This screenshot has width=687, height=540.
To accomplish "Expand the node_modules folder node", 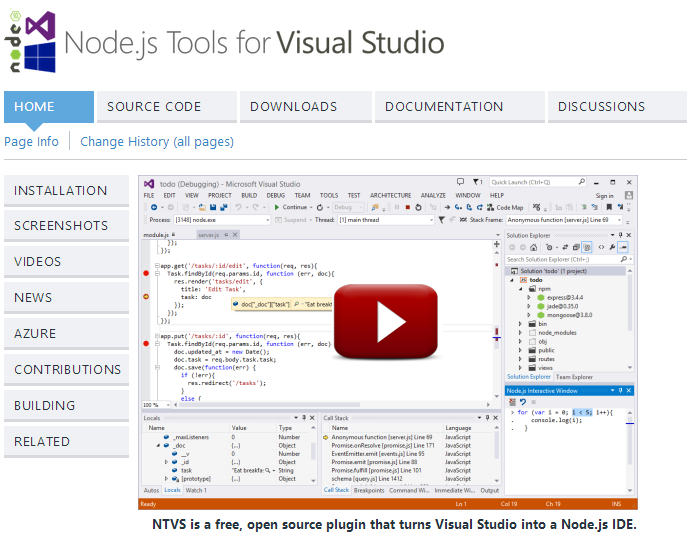I will pyautogui.click(x=520, y=333).
